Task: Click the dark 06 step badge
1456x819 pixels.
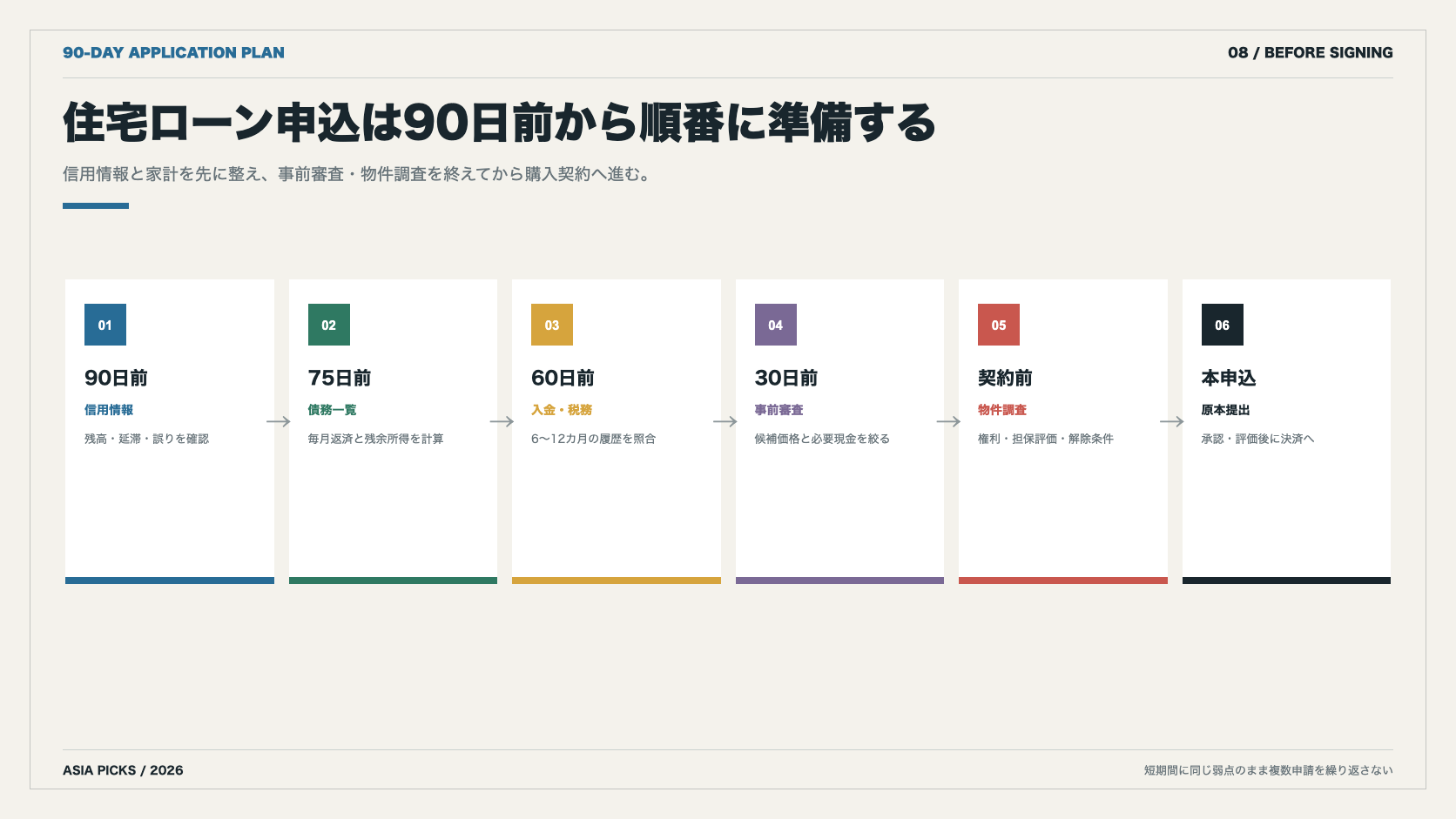Action: (1223, 325)
